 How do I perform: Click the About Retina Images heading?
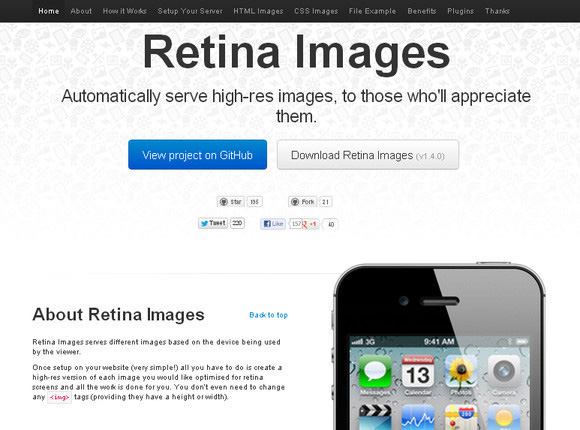click(118, 315)
